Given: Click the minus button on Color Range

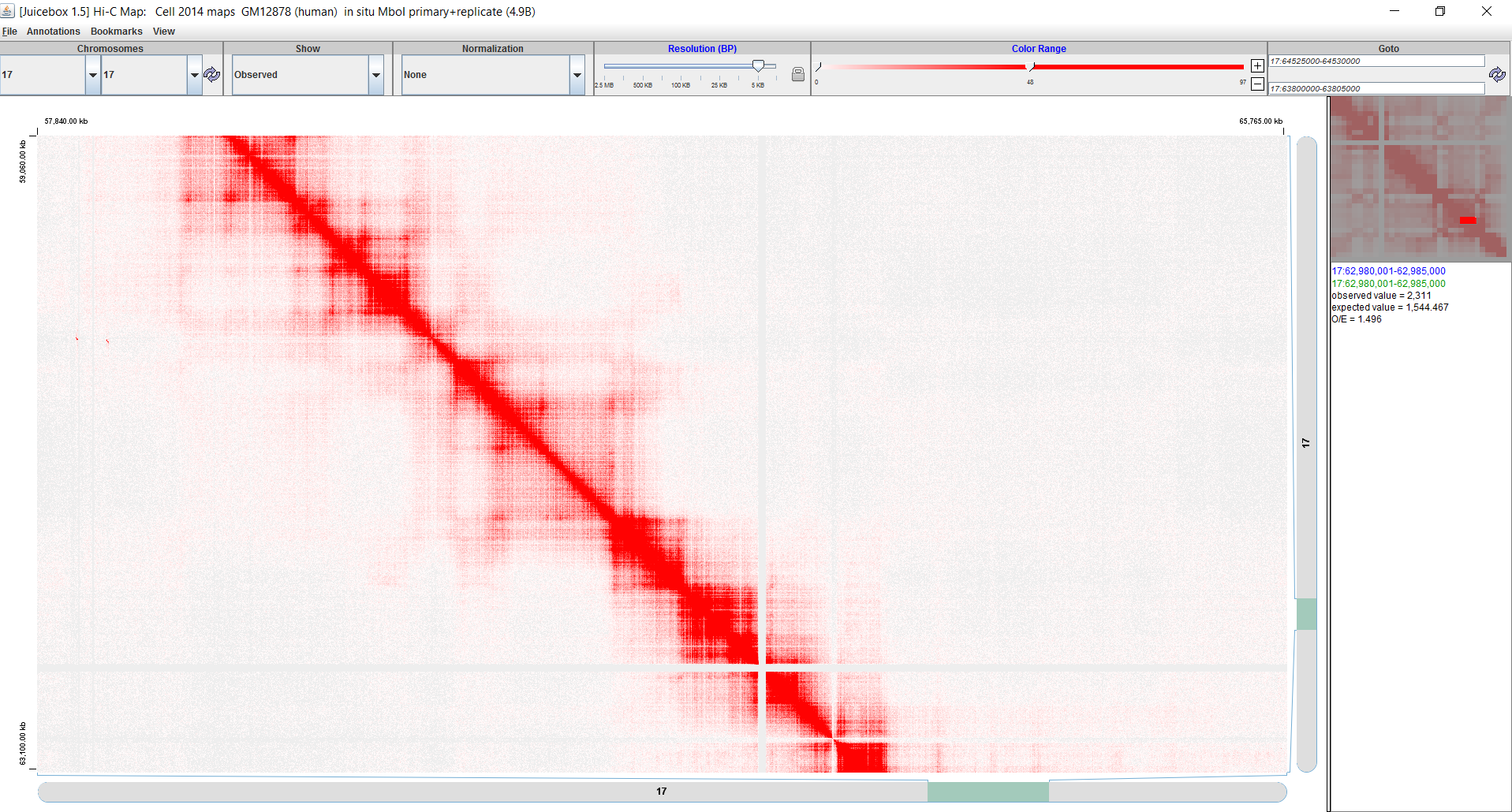Looking at the screenshot, I should point(1257,84).
